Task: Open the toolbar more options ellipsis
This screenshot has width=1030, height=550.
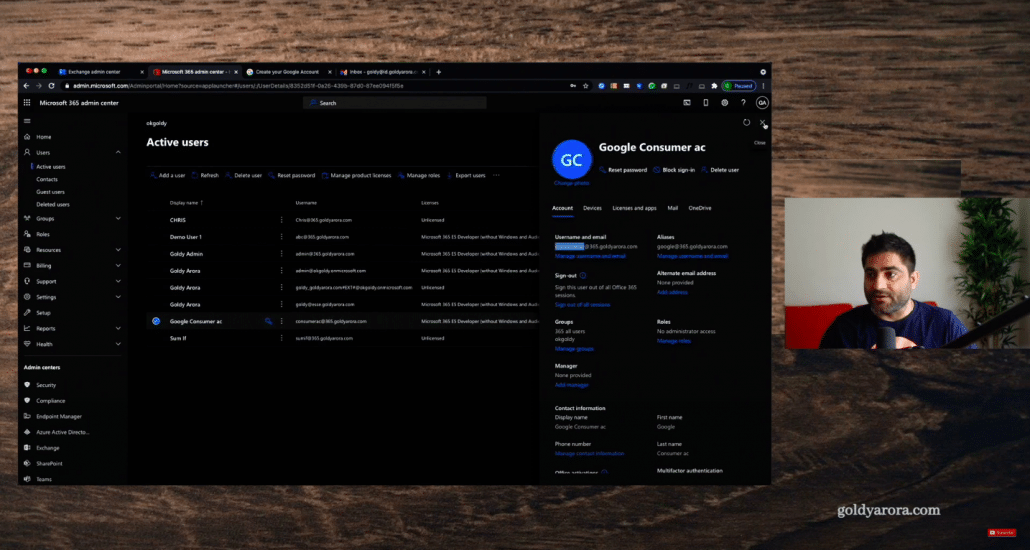Action: pos(496,175)
